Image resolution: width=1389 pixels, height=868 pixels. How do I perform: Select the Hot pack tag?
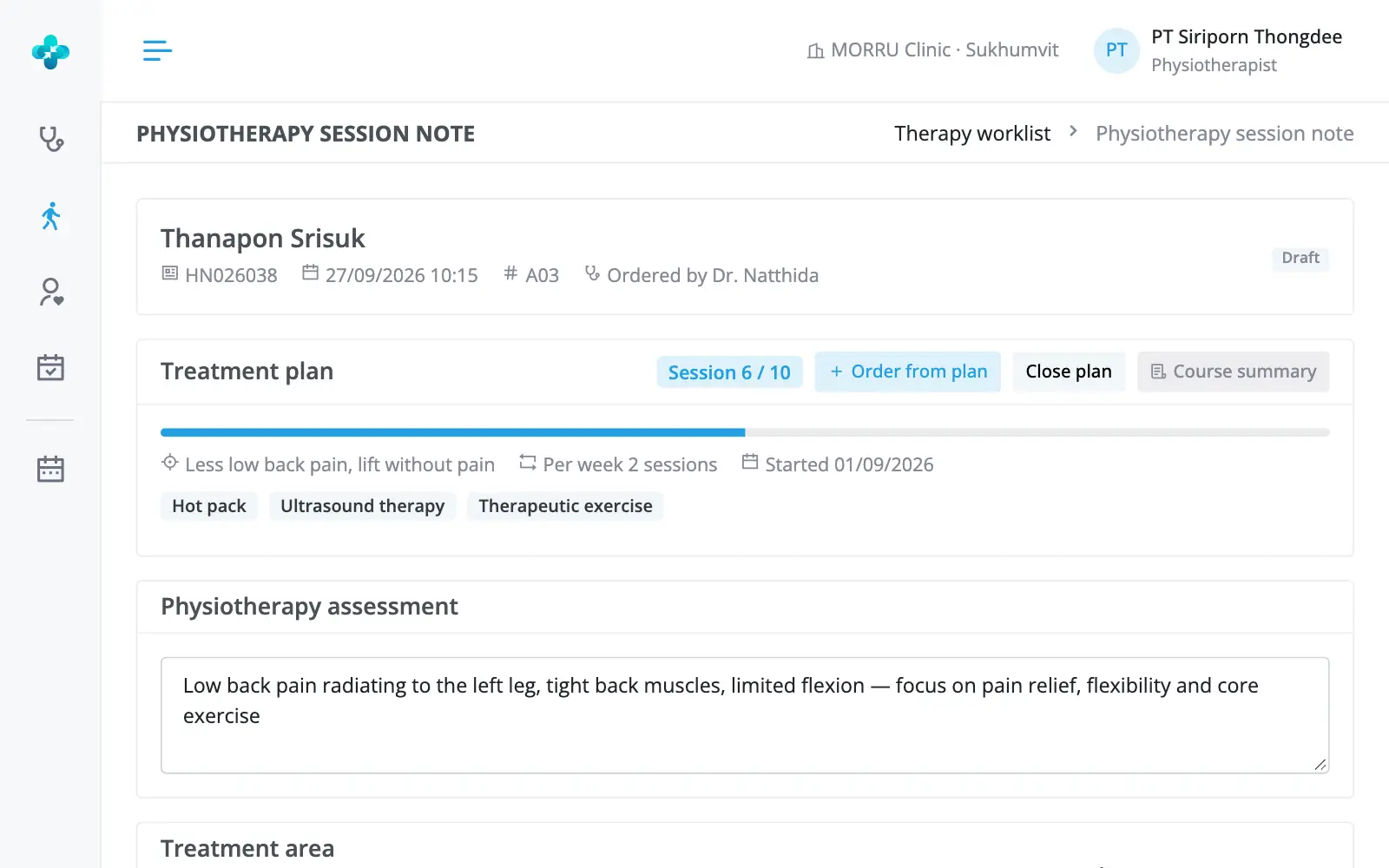point(209,506)
